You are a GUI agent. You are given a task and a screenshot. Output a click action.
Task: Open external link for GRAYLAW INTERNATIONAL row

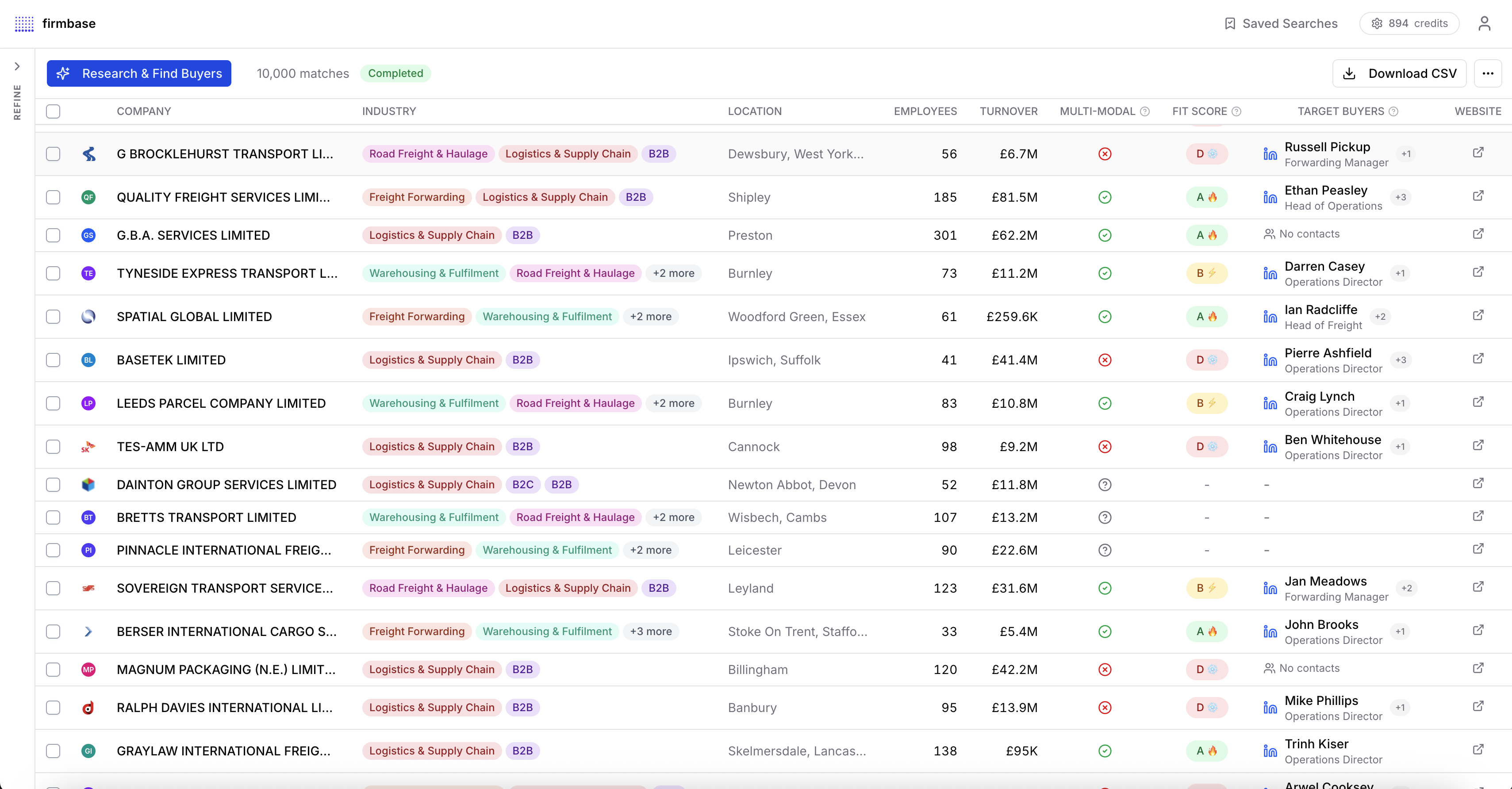tap(1478, 750)
